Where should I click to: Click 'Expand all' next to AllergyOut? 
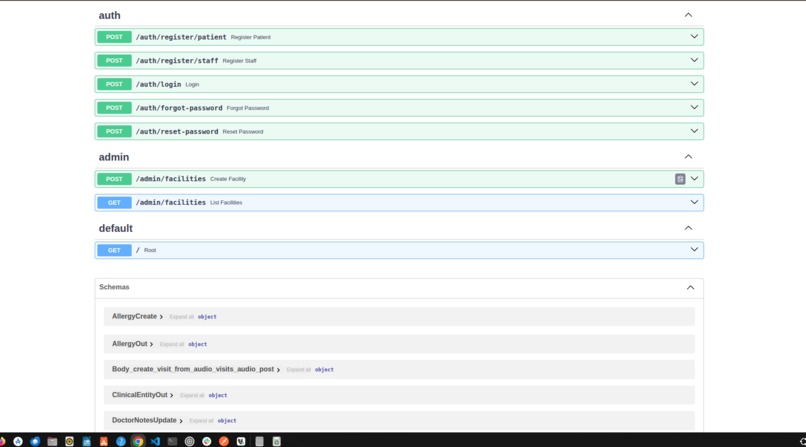click(x=172, y=344)
